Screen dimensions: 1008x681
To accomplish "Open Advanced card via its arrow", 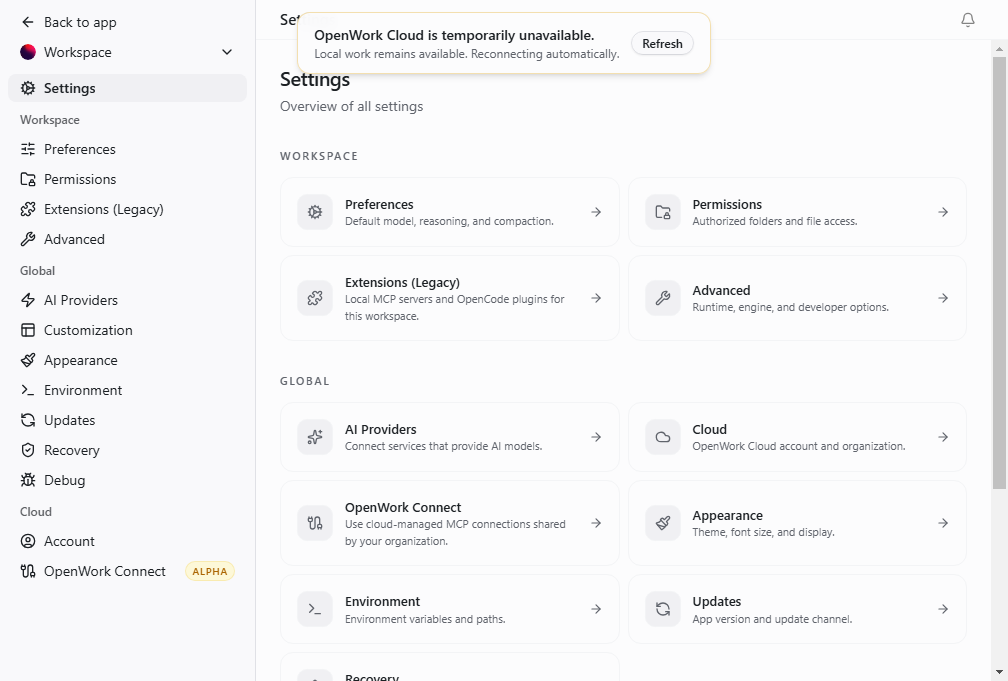I will [x=943, y=298].
